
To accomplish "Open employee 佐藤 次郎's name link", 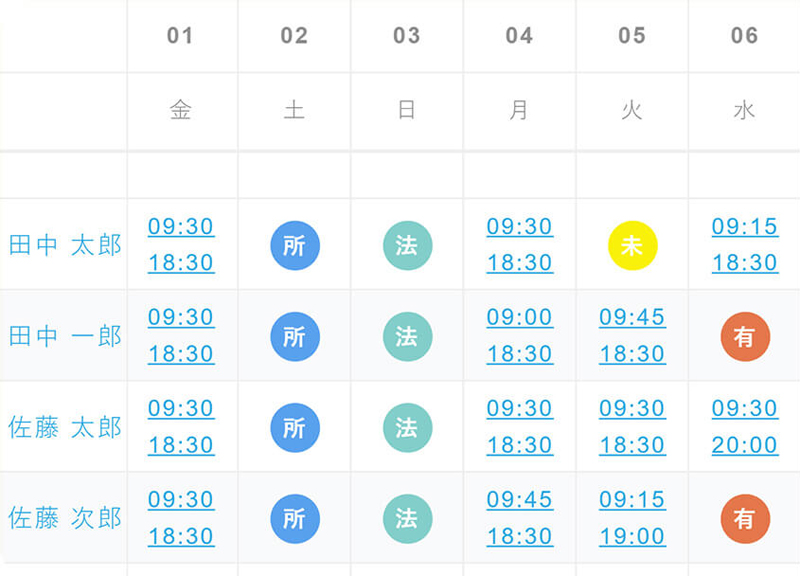I will [x=65, y=519].
